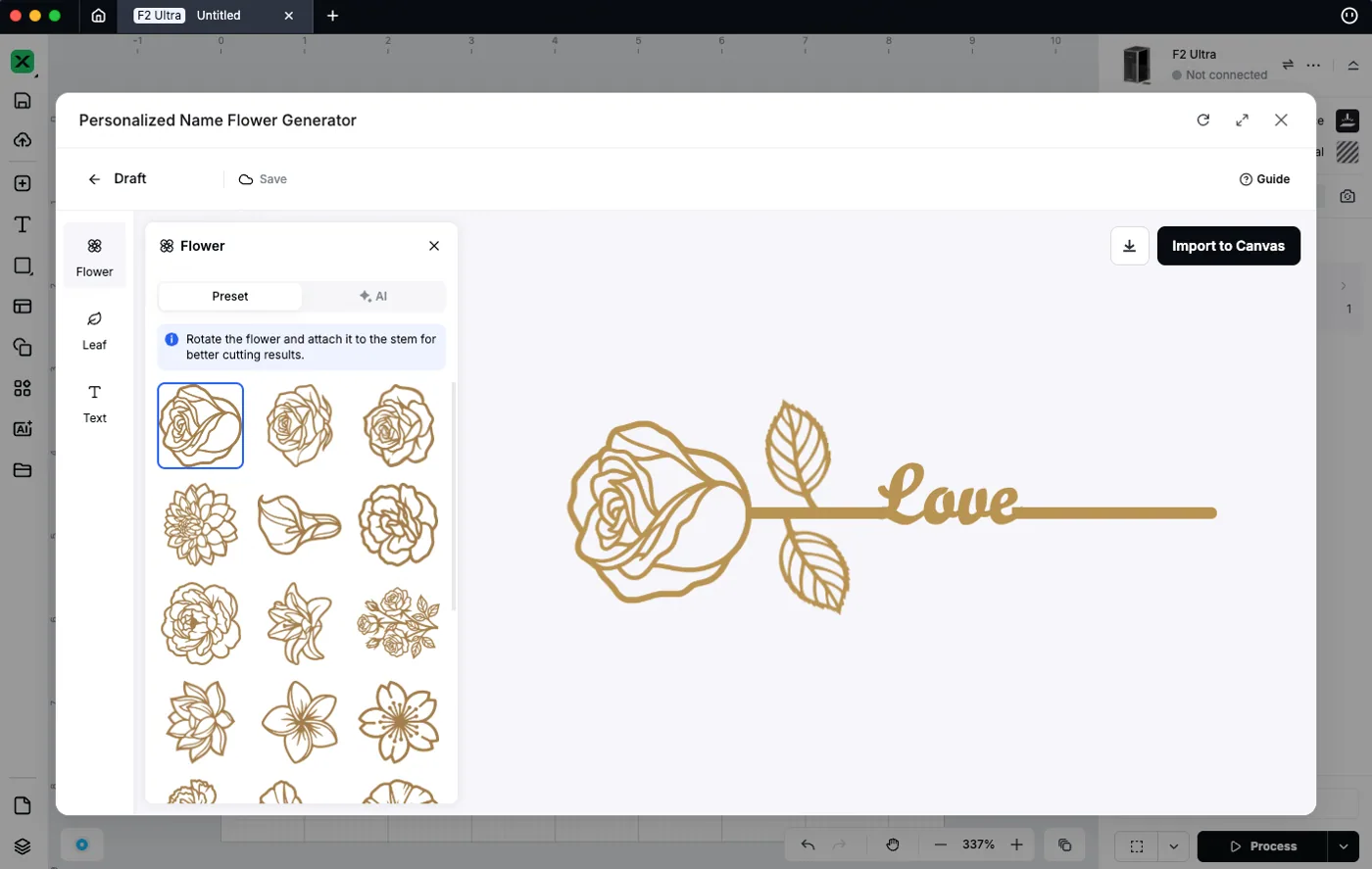Add a new tab with plus icon
Image resolution: width=1372 pixels, height=869 pixels.
click(332, 16)
